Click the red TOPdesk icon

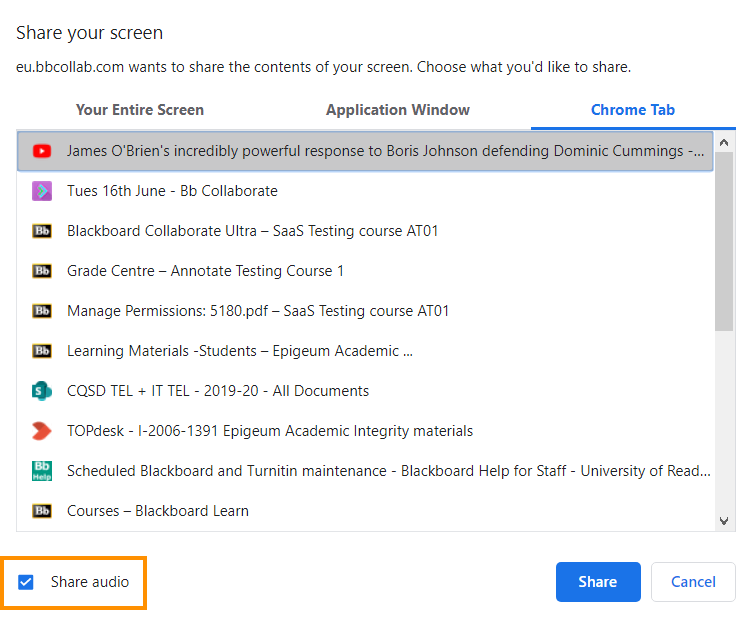coord(42,431)
